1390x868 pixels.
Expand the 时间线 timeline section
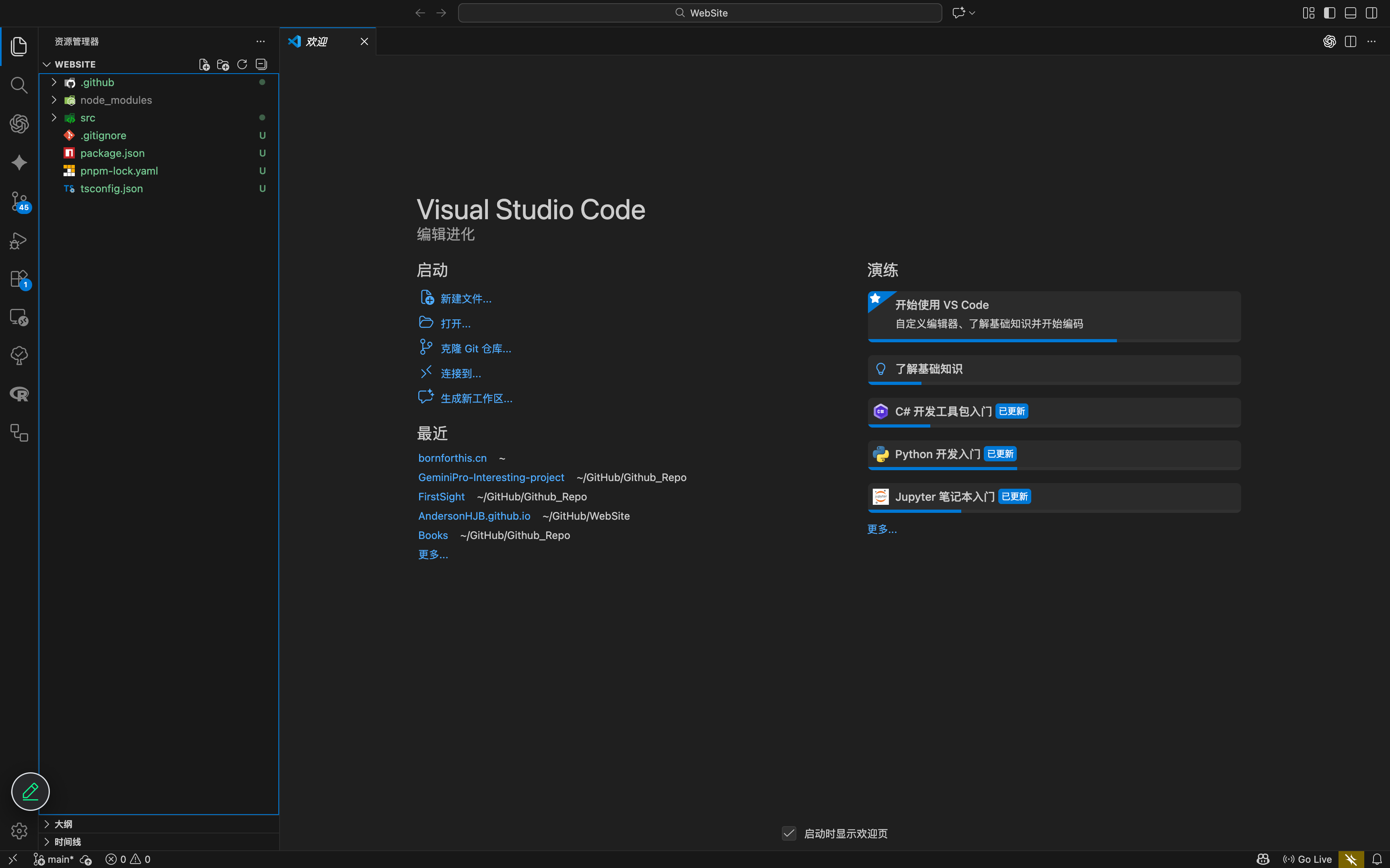[x=159, y=842]
